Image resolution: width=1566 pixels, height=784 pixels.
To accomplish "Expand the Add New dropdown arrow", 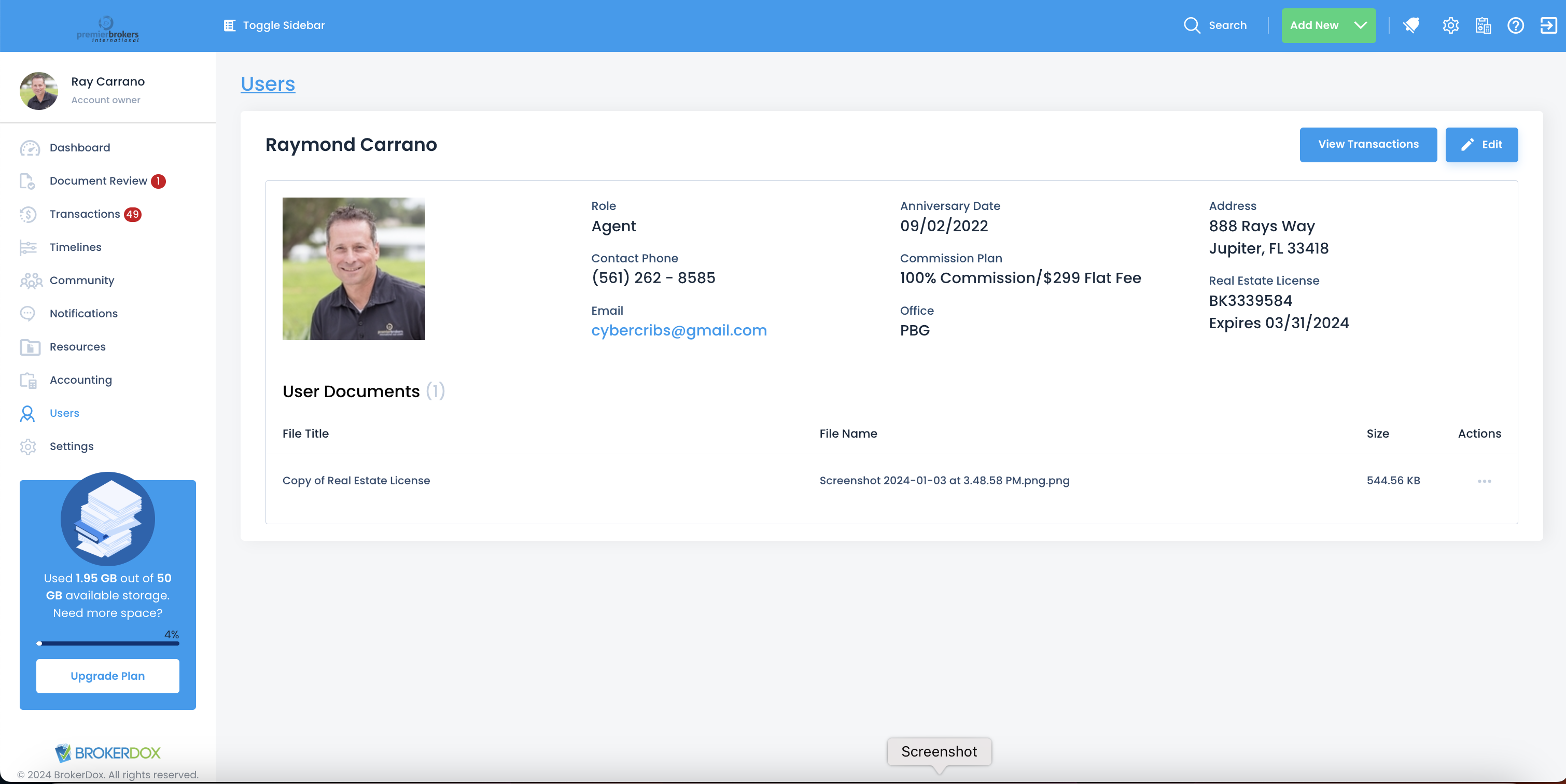I will [x=1361, y=25].
